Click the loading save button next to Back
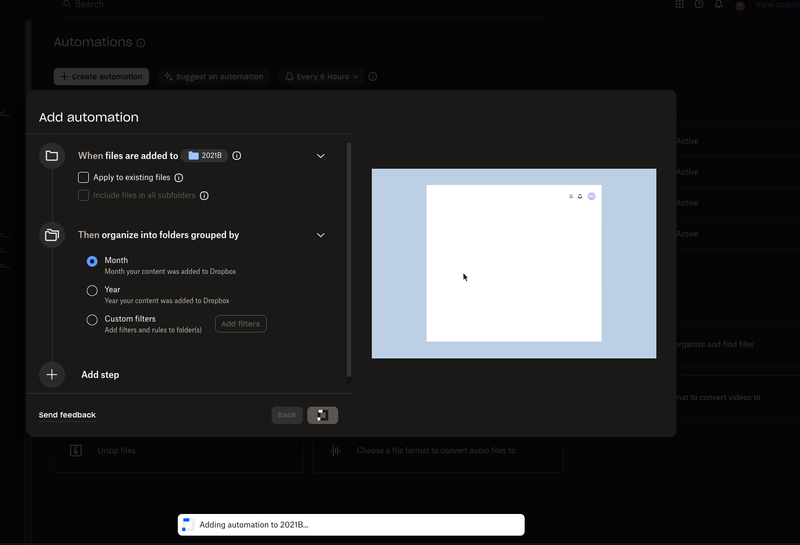 click(x=322, y=415)
